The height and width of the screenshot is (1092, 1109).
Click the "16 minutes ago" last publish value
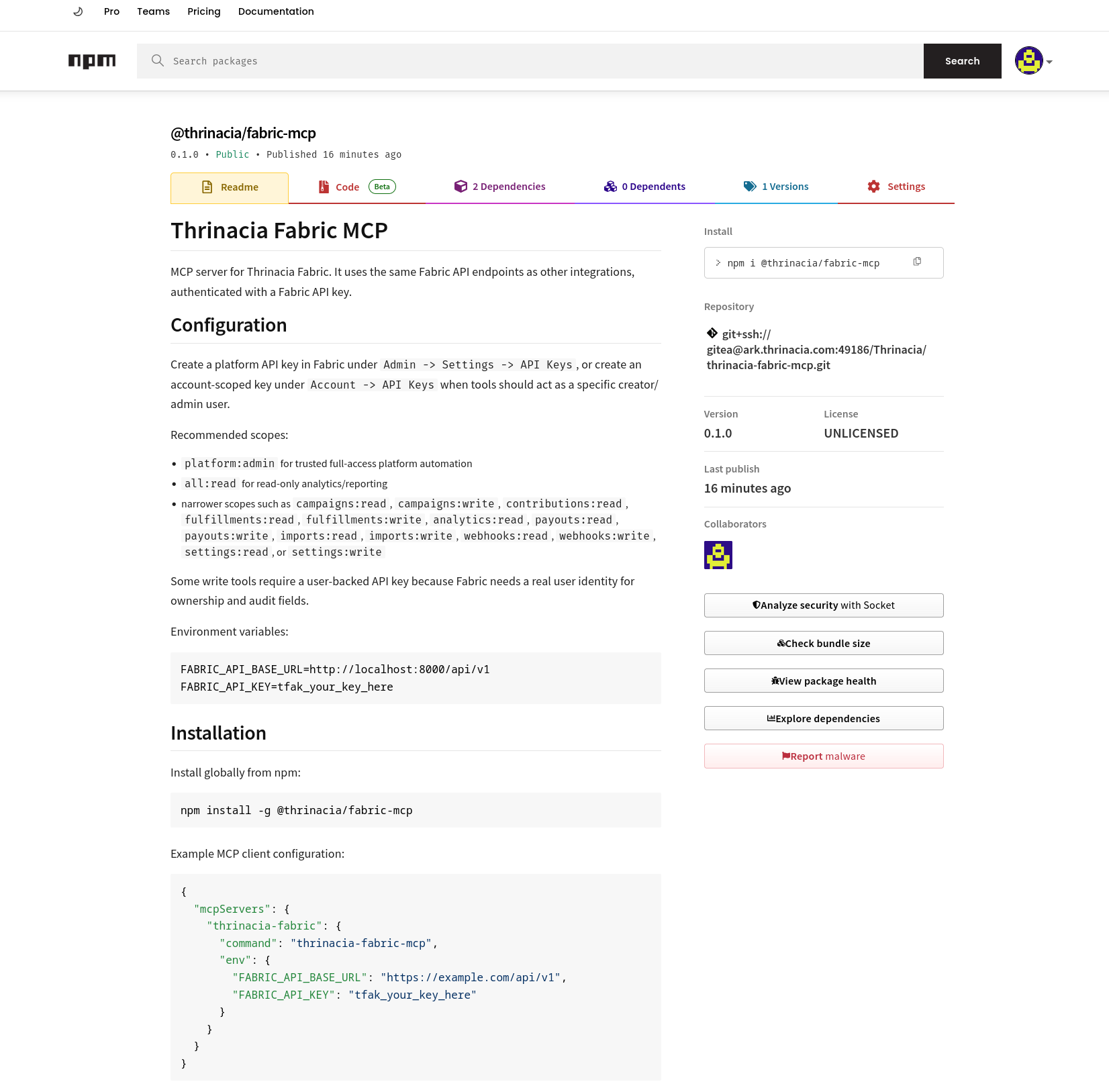point(747,489)
